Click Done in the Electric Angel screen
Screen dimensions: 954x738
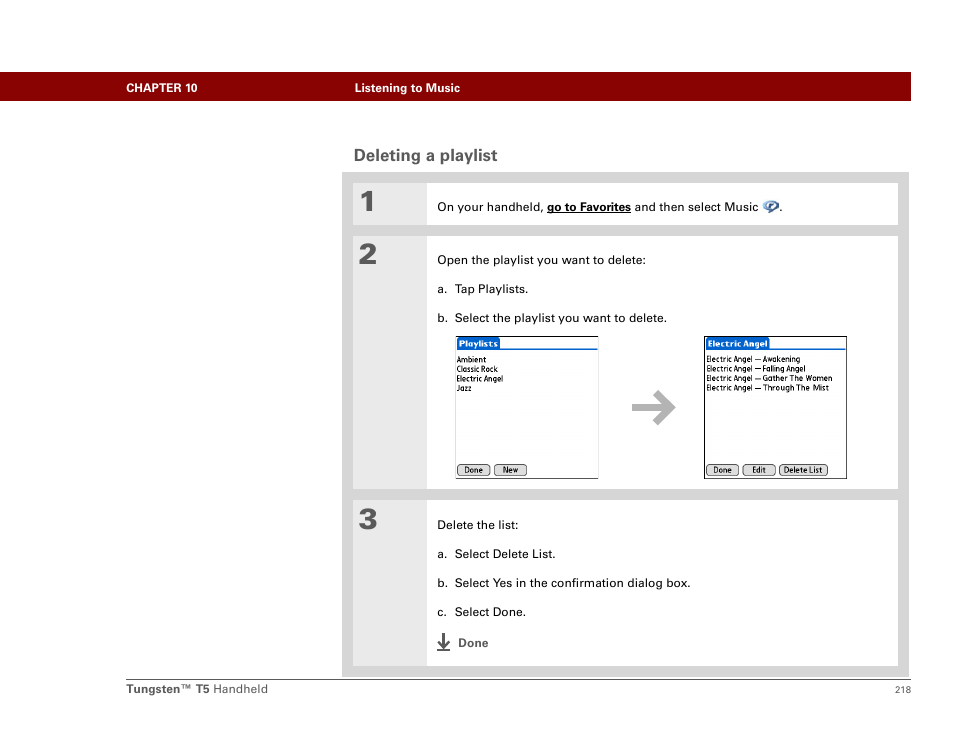[x=722, y=470]
